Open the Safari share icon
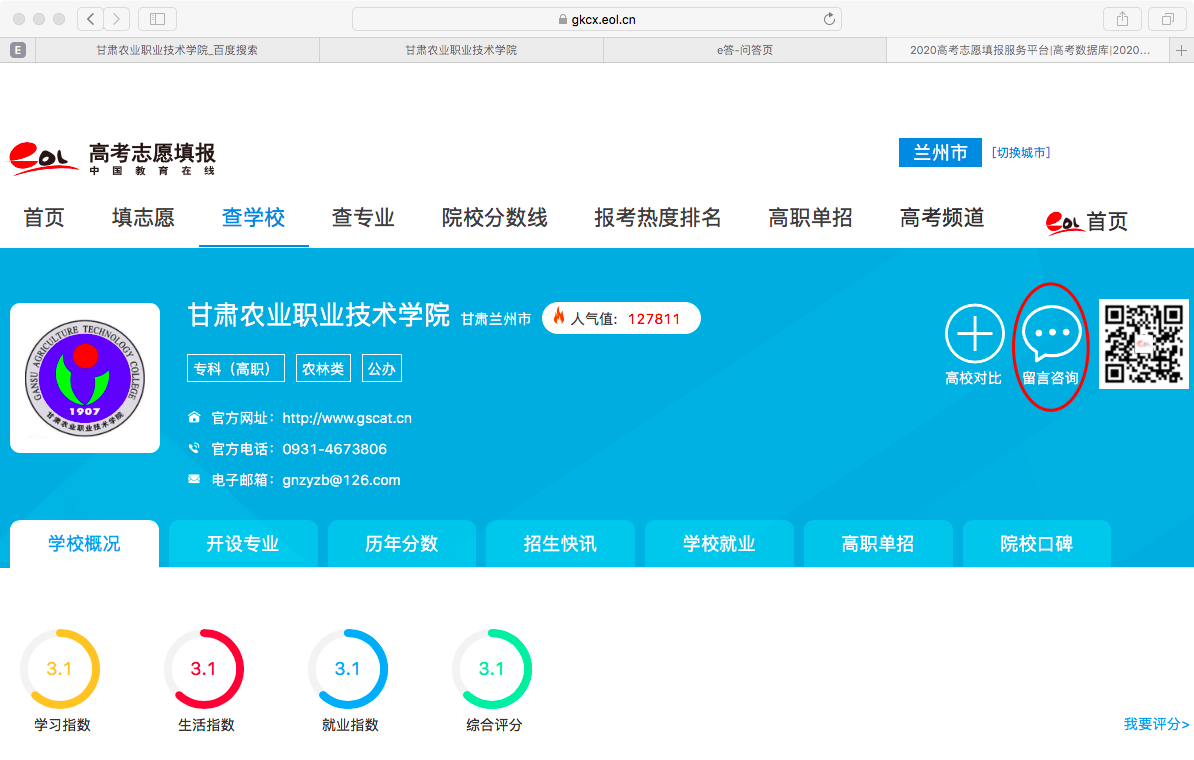Viewport: 1194px width, 760px height. pos(1122,19)
